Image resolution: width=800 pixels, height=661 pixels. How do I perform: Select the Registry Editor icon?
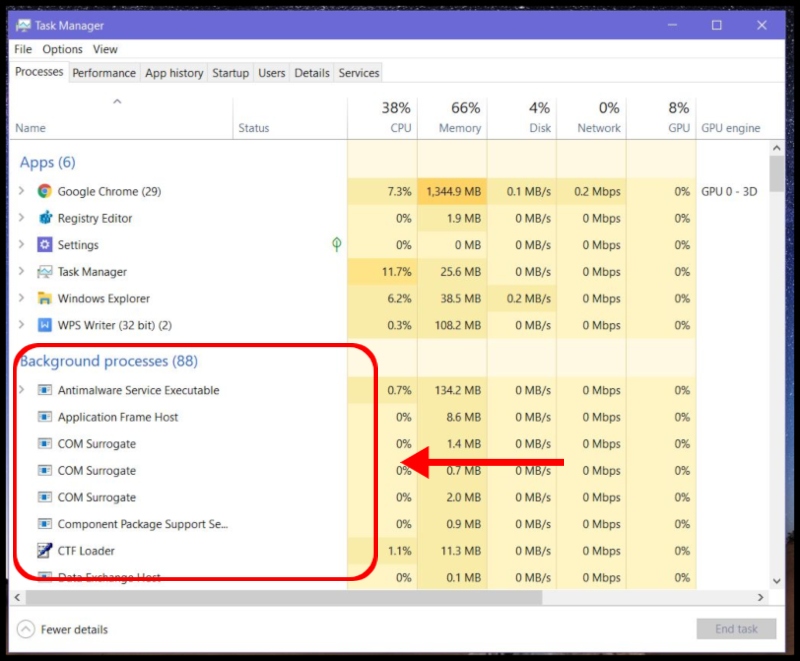44,218
